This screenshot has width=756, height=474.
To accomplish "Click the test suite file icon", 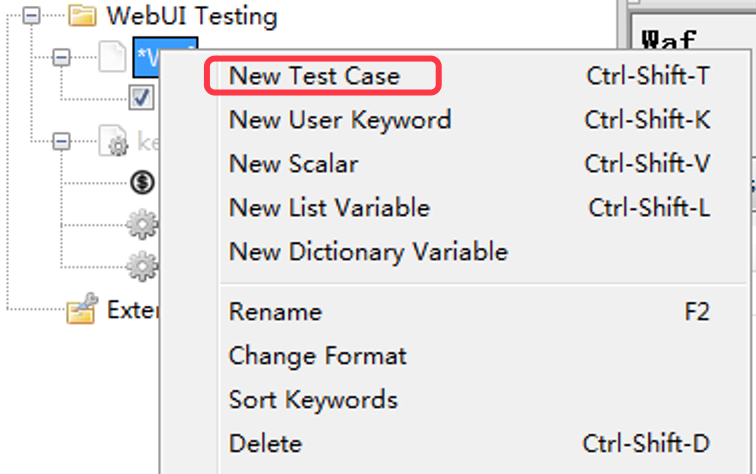I will (112, 58).
